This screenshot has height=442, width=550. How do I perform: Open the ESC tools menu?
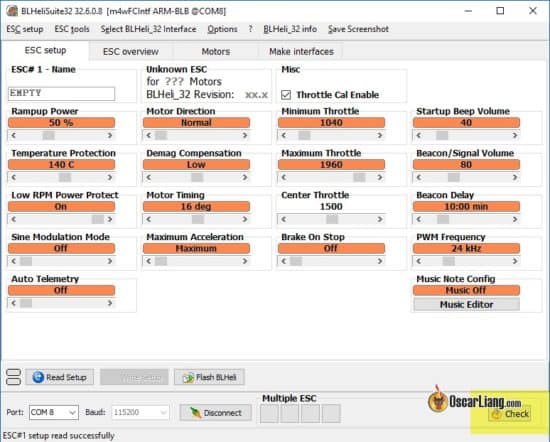(72, 29)
